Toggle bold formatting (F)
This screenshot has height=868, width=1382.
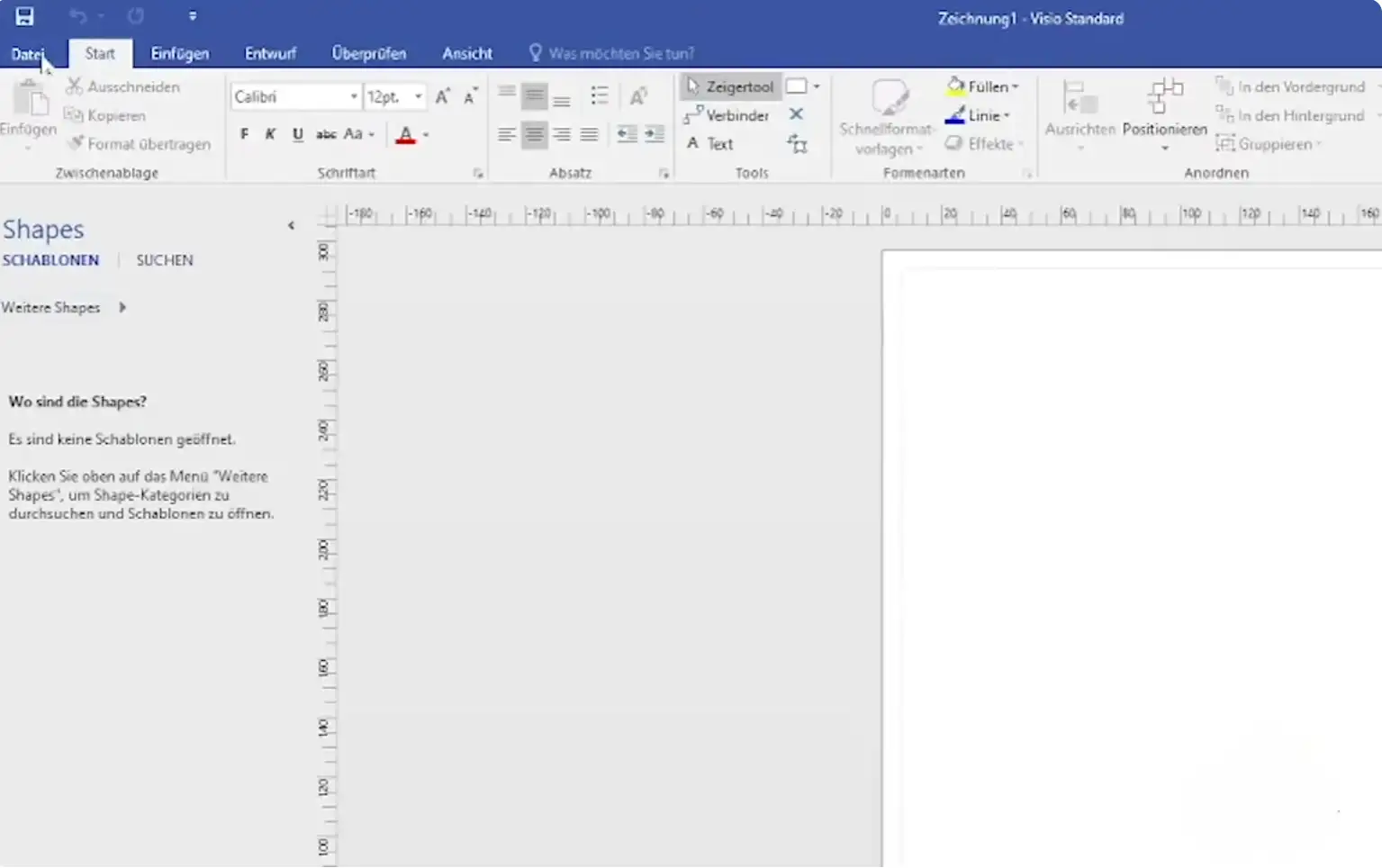click(x=244, y=134)
